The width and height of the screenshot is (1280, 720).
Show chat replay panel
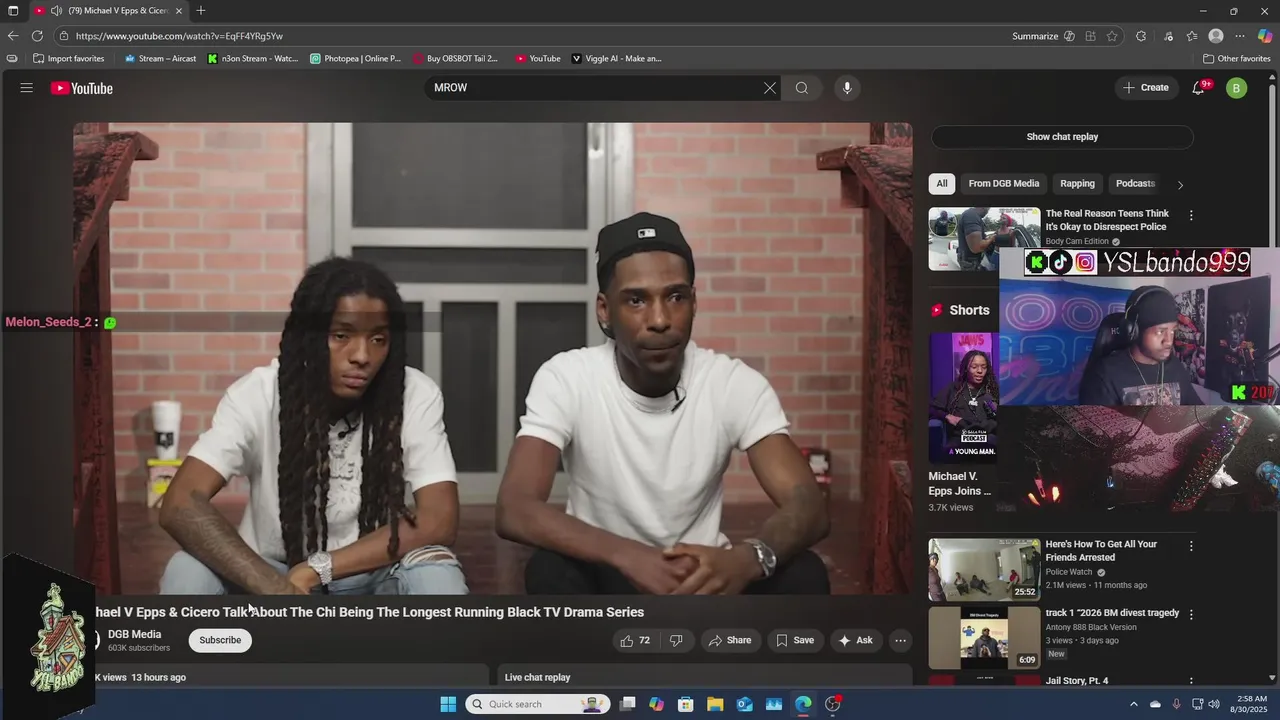pos(1062,137)
